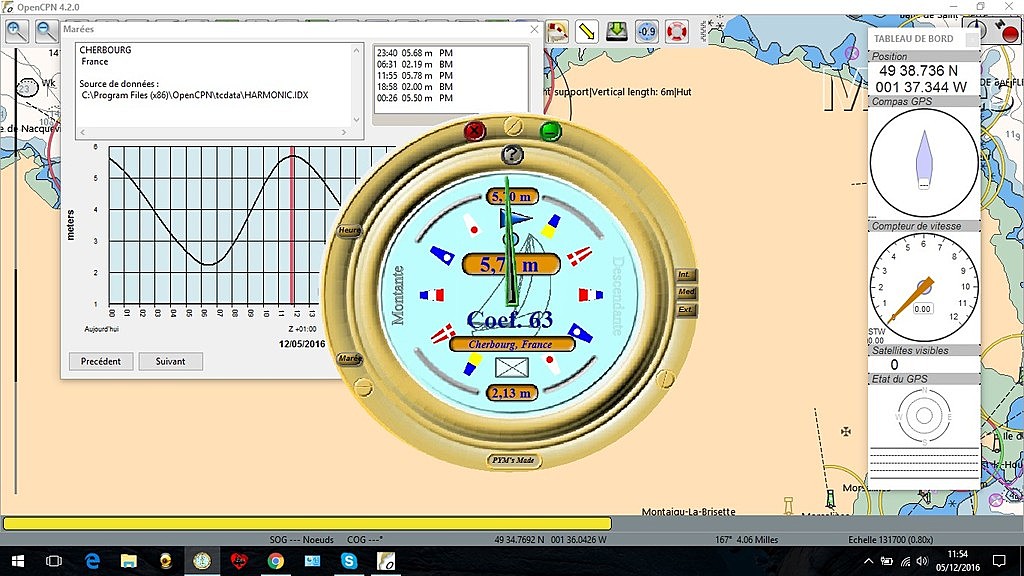Click the envelope icon on tide dial

point(511,368)
